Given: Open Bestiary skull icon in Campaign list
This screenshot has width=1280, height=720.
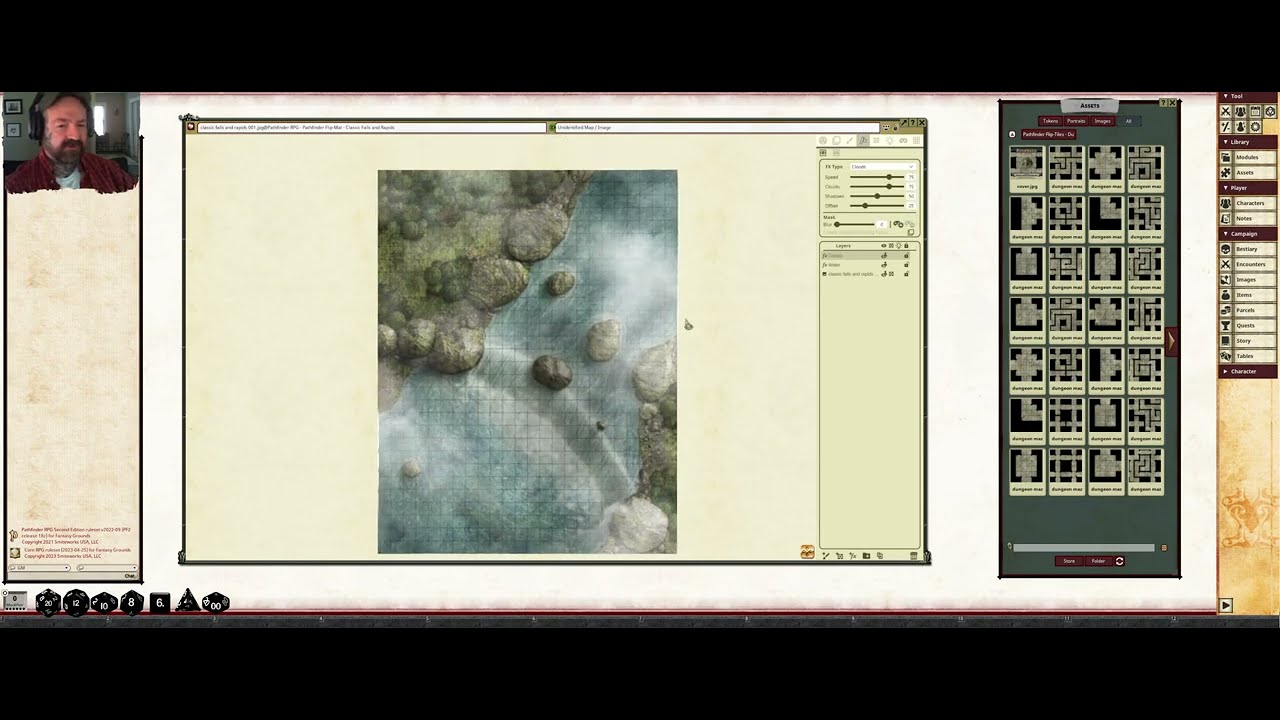Looking at the screenshot, I should point(1225,249).
